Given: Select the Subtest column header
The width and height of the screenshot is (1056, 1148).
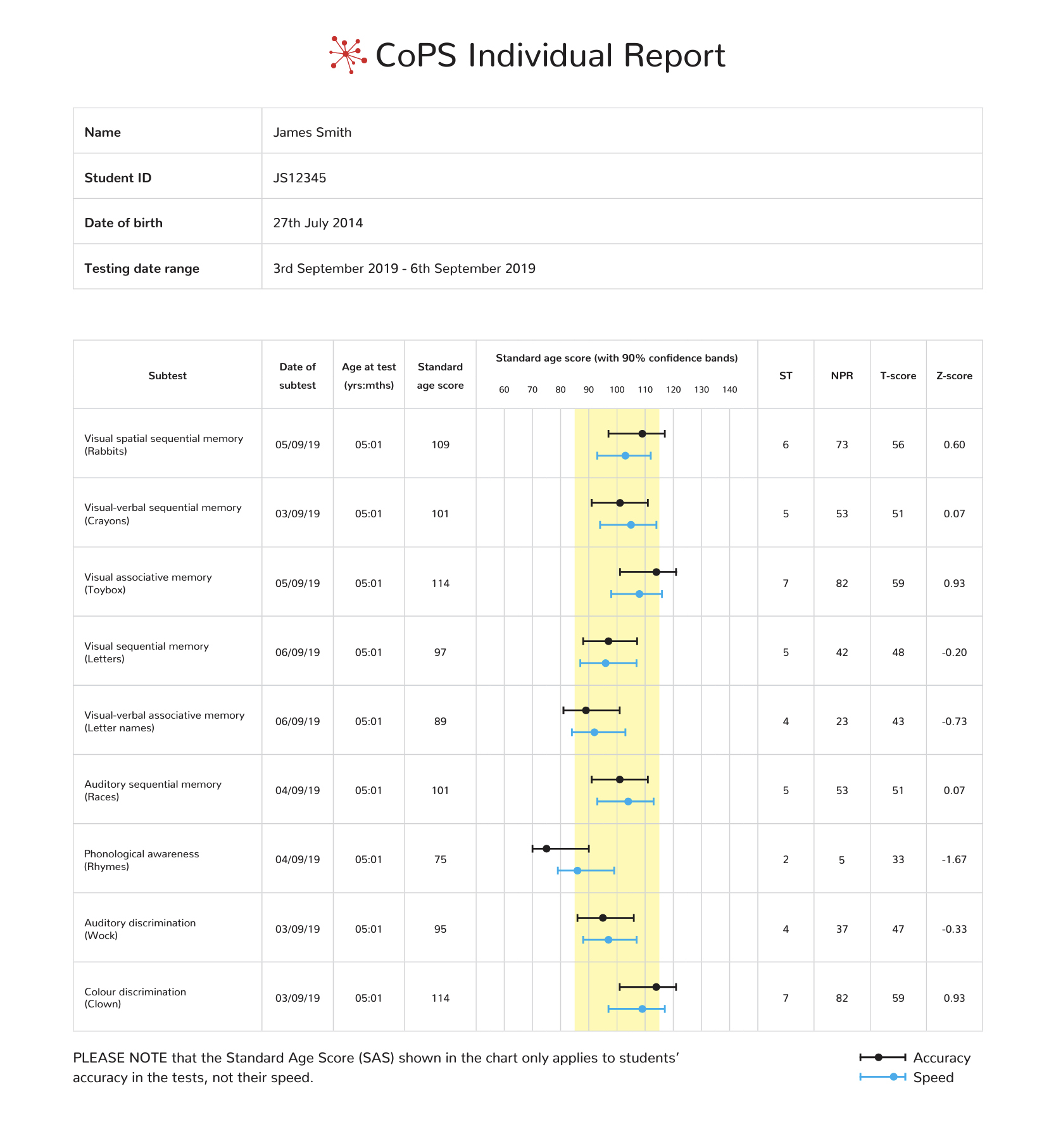Looking at the screenshot, I should click(168, 375).
